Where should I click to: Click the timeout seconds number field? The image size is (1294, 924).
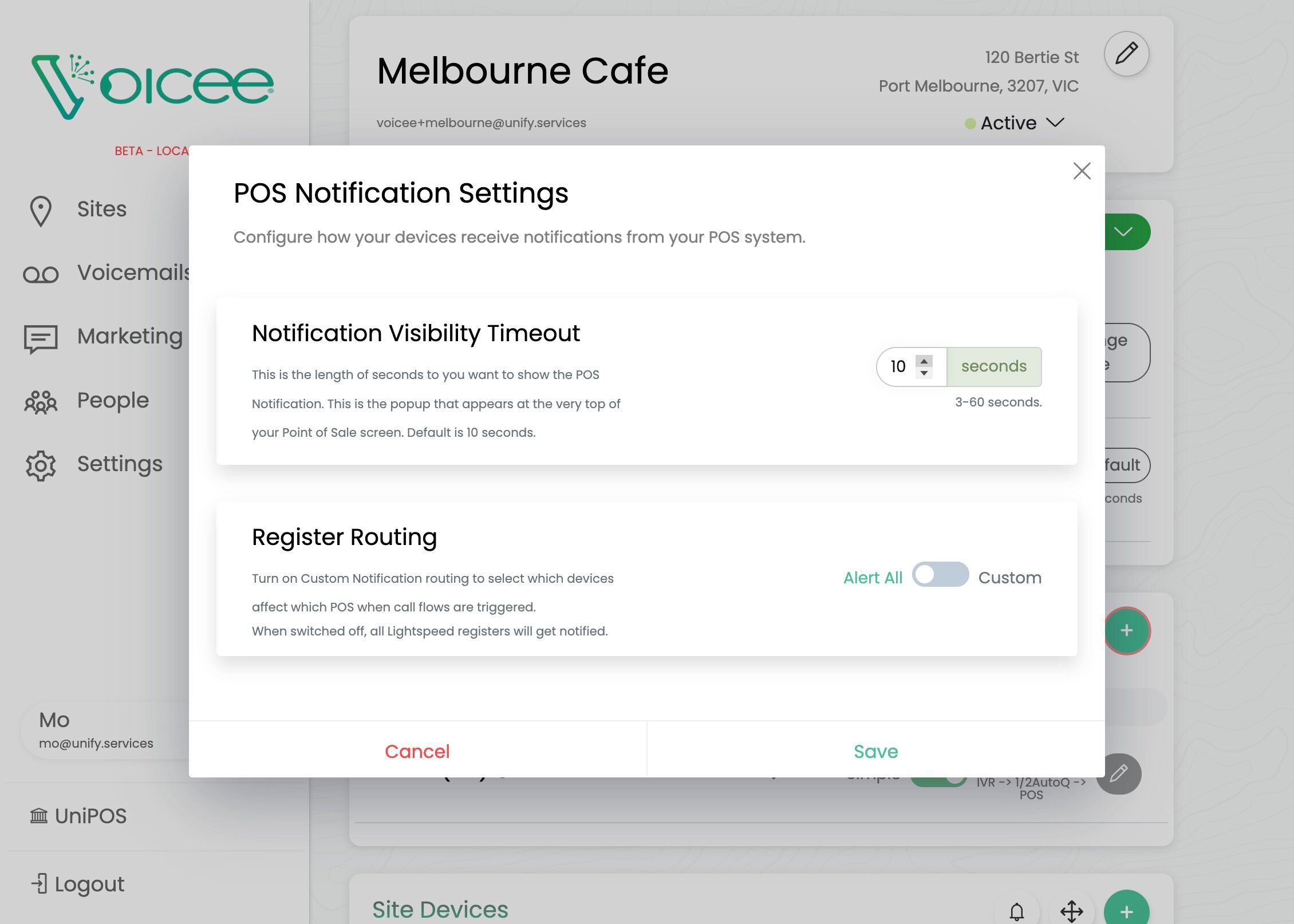(x=899, y=366)
